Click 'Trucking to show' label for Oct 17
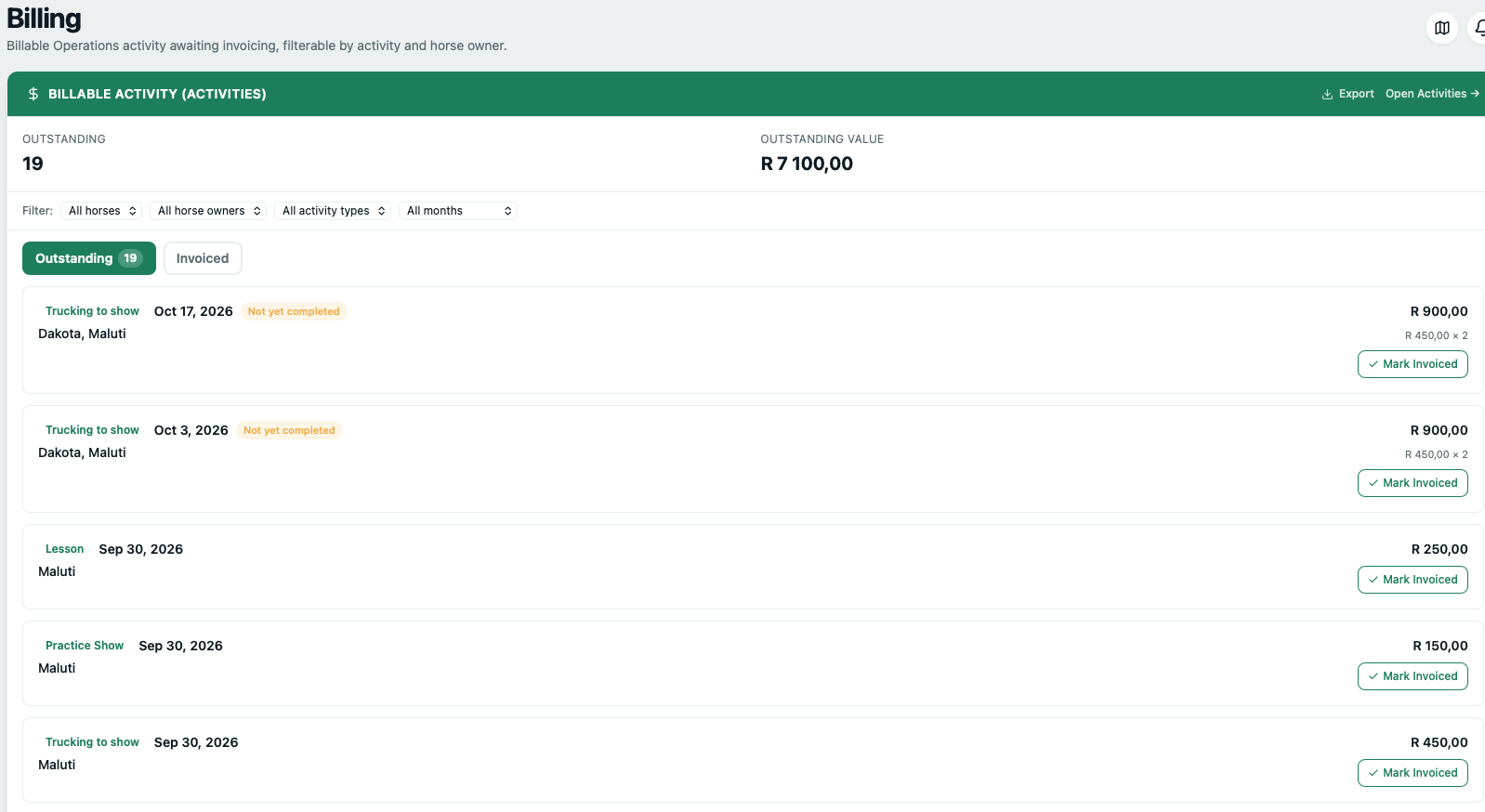The width and height of the screenshot is (1485, 812). [x=92, y=311]
